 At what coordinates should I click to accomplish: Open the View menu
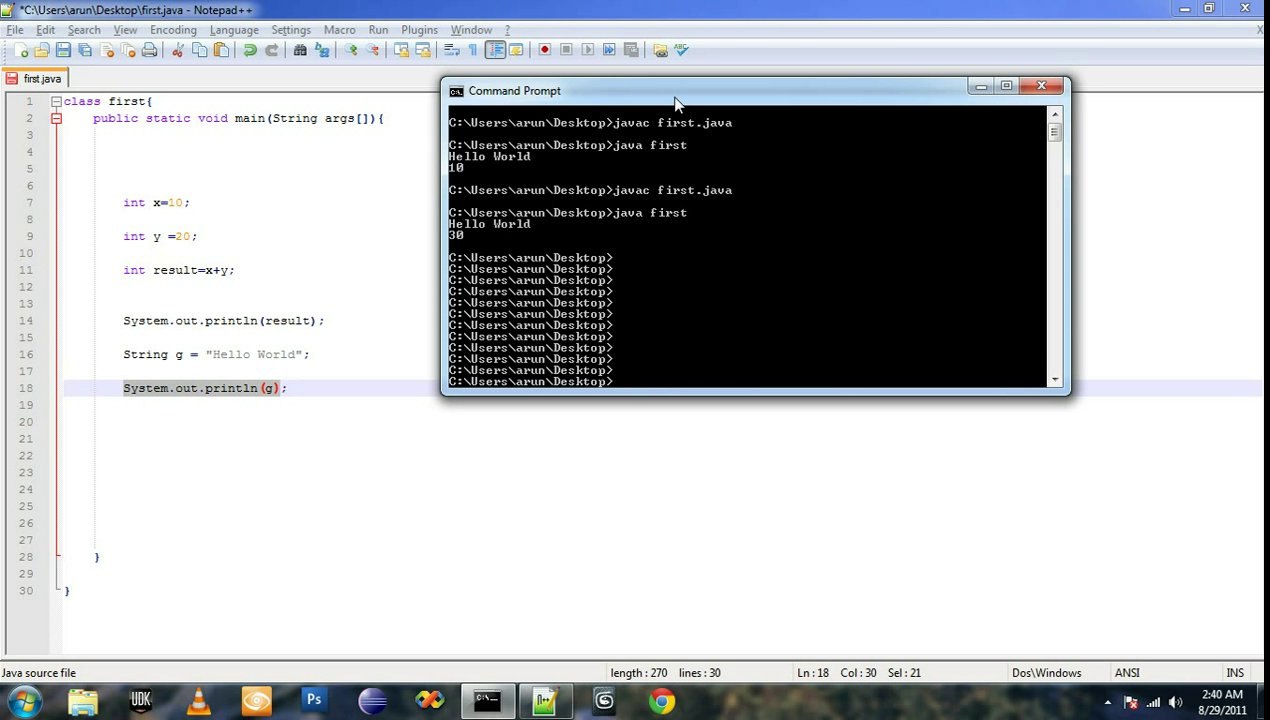[x=125, y=30]
